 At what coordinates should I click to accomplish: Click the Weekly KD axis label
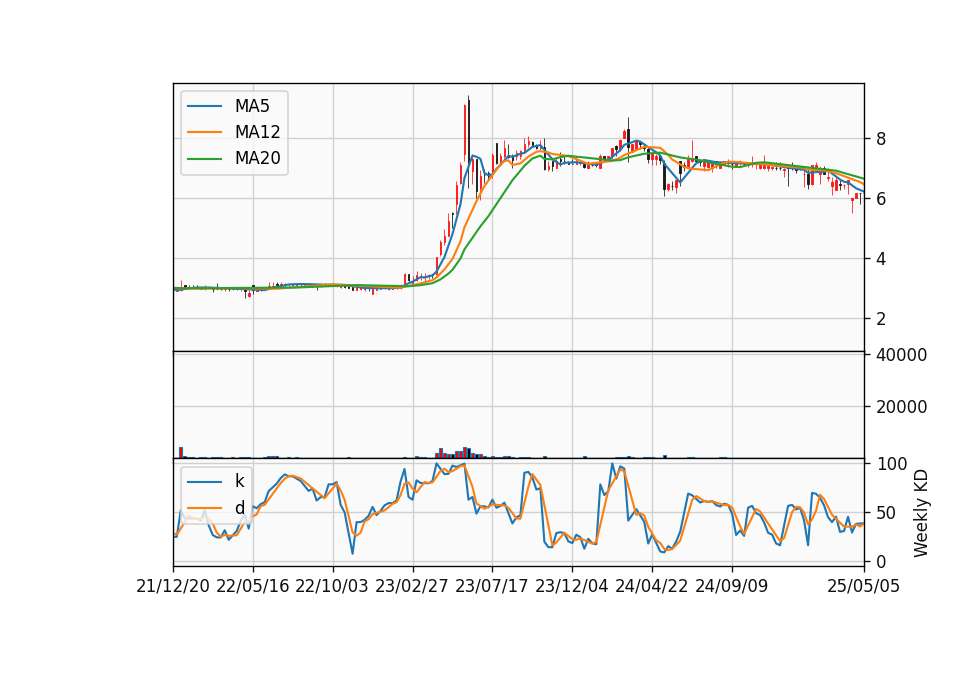921,514
